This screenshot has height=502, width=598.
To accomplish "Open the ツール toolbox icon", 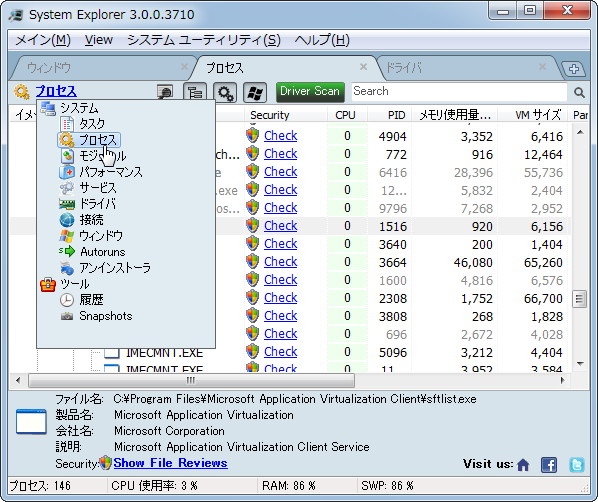I will tap(48, 285).
